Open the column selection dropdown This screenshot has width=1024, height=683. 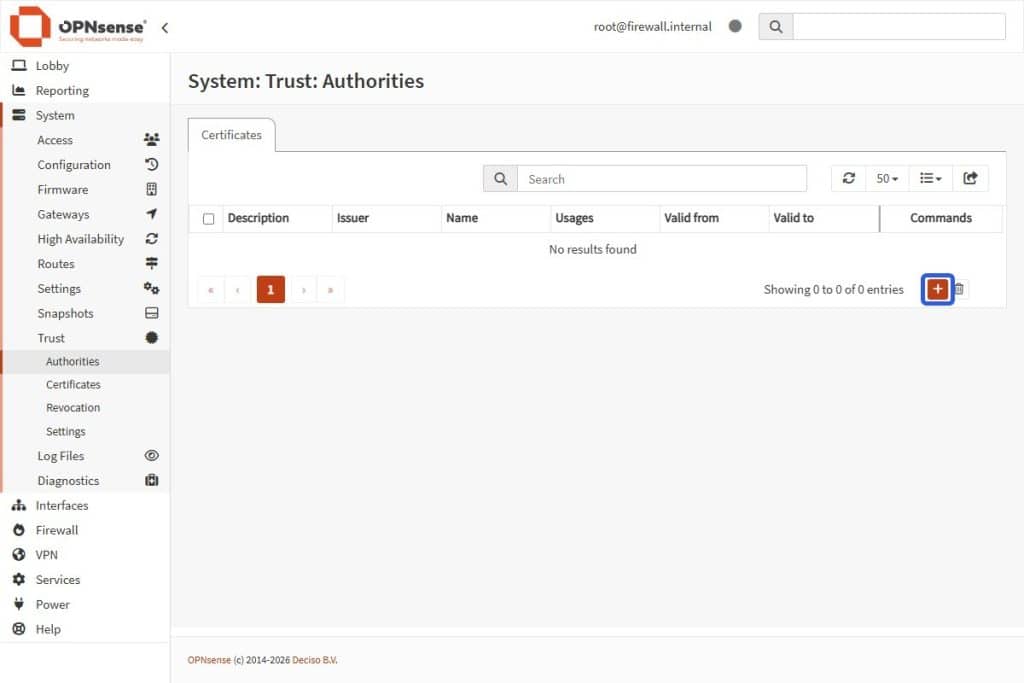(x=930, y=177)
